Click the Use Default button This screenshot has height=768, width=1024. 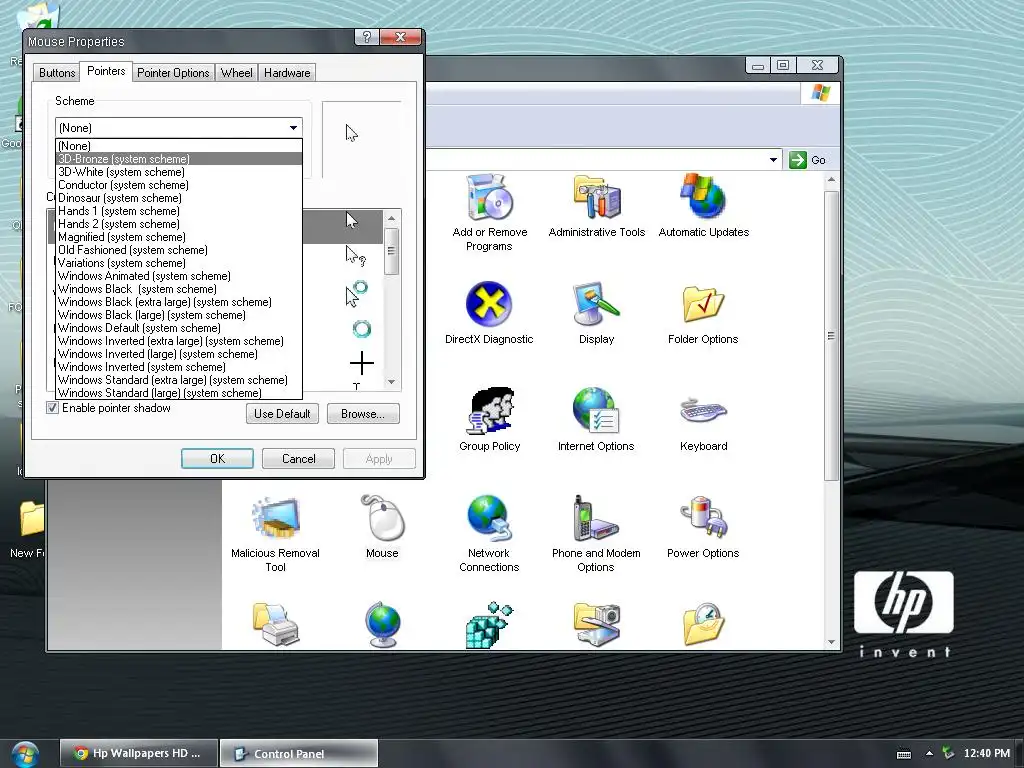[282, 413]
